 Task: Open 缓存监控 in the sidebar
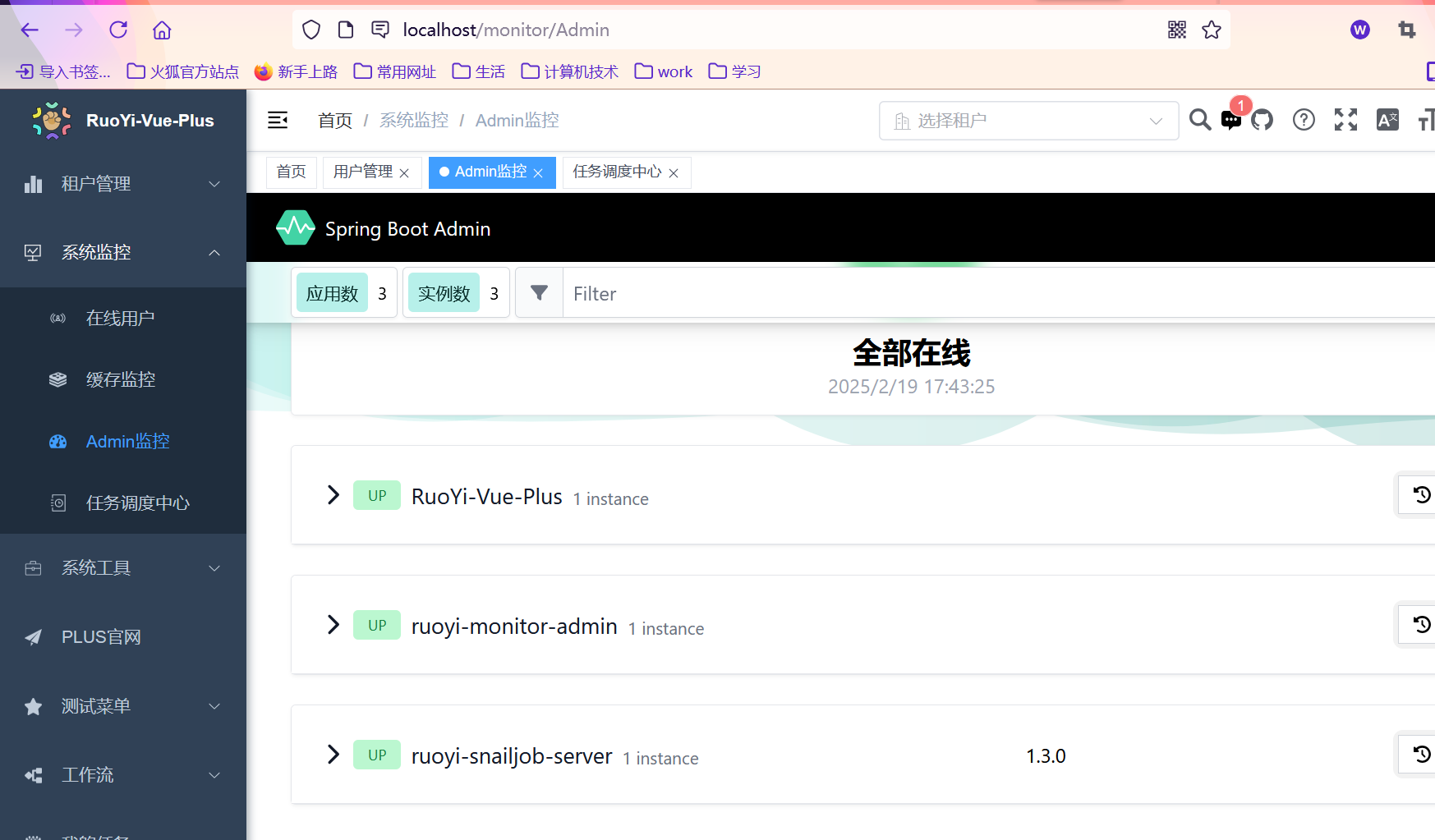123,379
